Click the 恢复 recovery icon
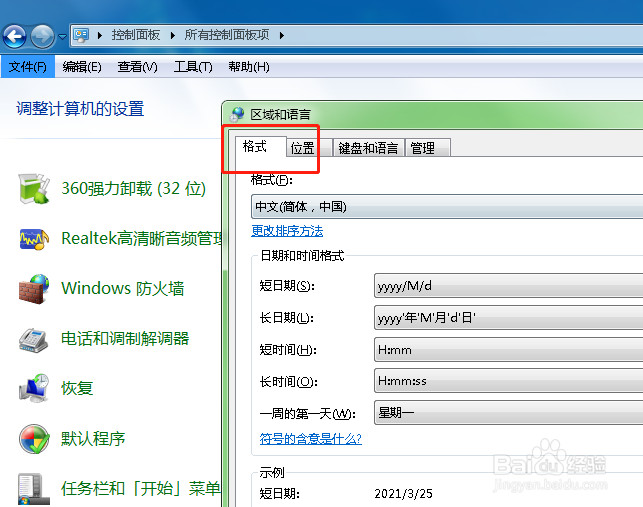The width and height of the screenshot is (643, 507). pos(34,388)
